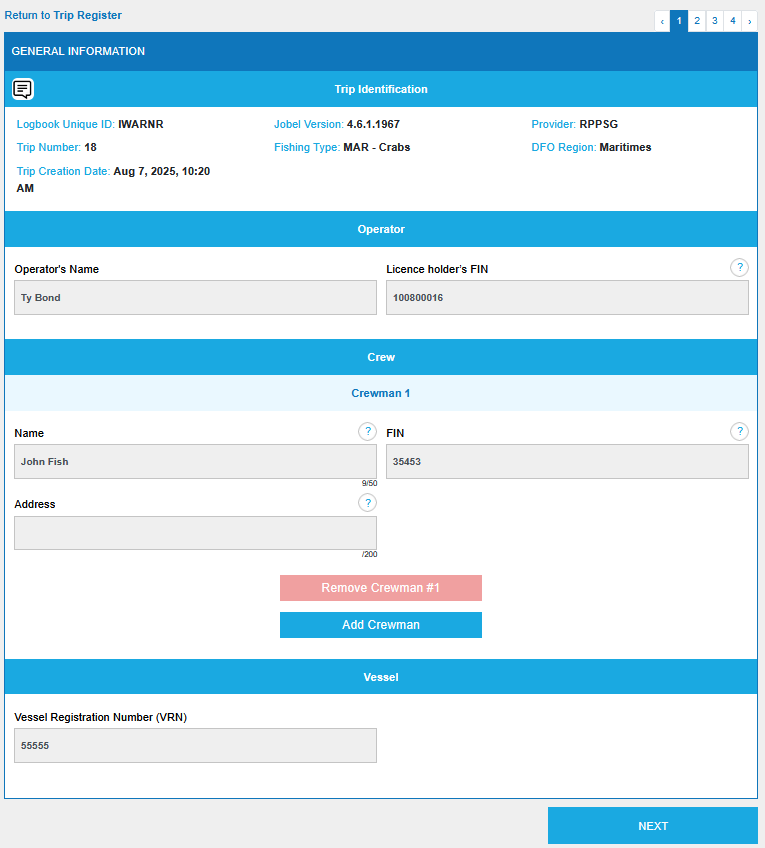This screenshot has height=848, width=765.
Task: Select the Vessel Registration Number field
Action: (195, 746)
